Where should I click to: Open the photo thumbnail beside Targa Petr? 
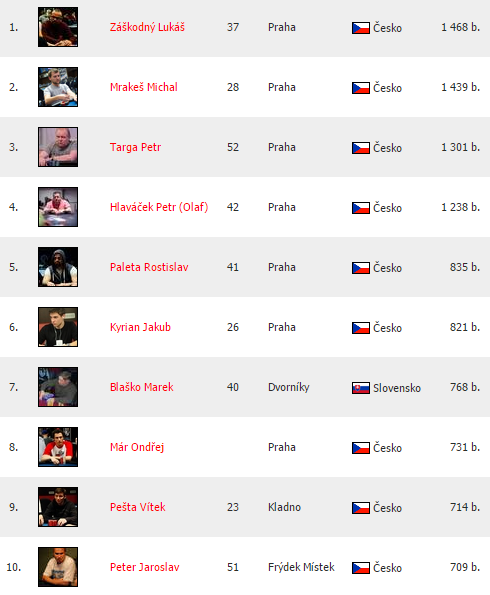(x=58, y=147)
